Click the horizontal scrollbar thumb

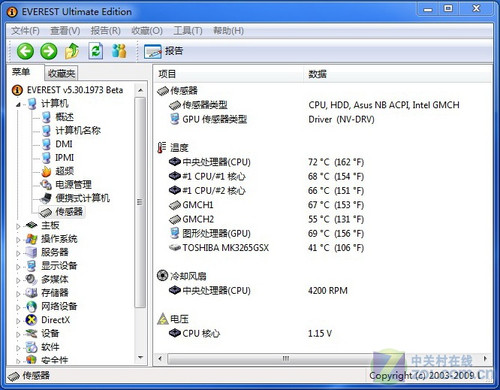(285, 359)
